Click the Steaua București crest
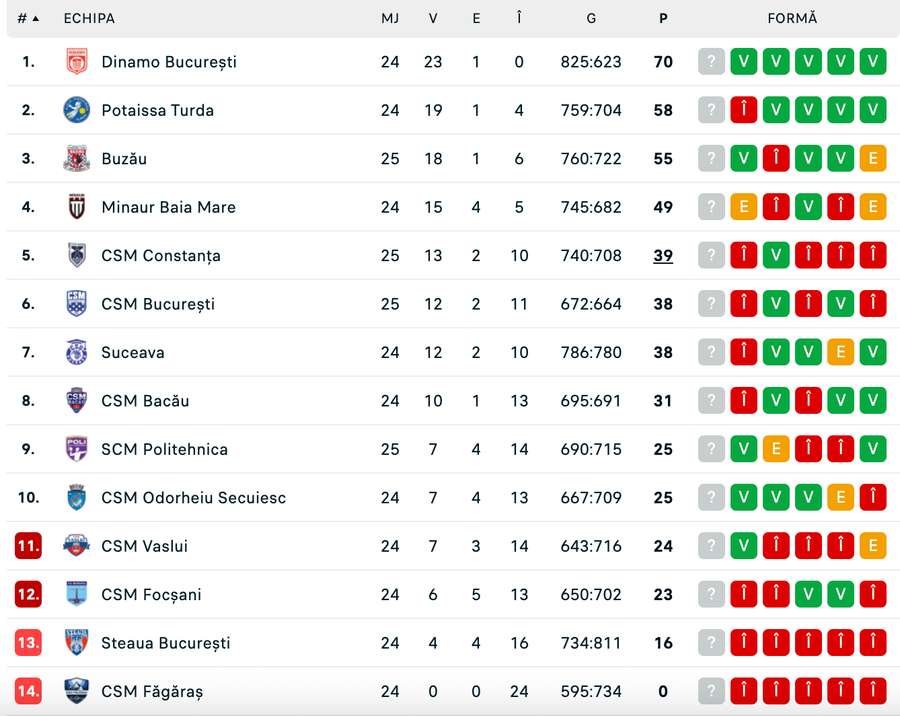900x716 pixels. click(x=76, y=643)
